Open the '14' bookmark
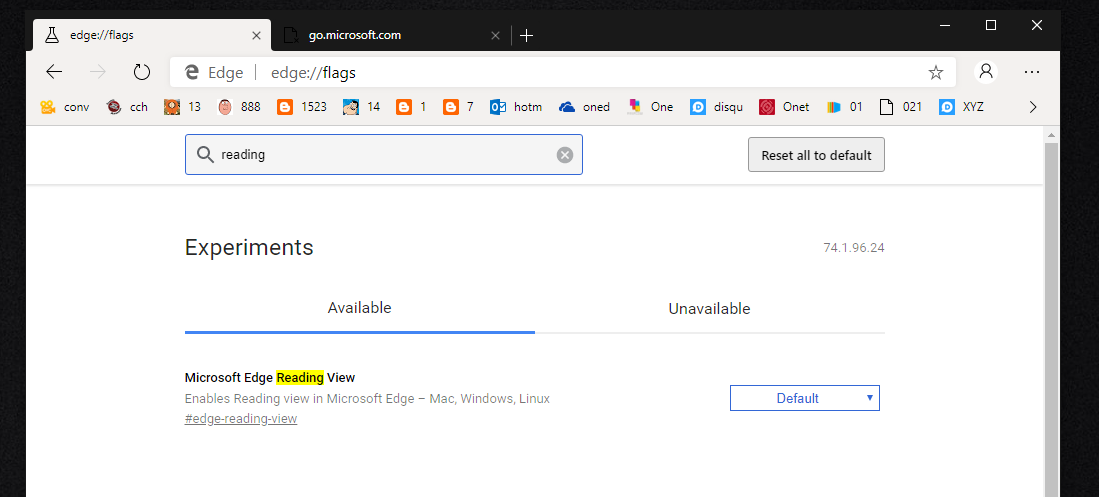The height and width of the screenshot is (497, 1099). (362, 107)
